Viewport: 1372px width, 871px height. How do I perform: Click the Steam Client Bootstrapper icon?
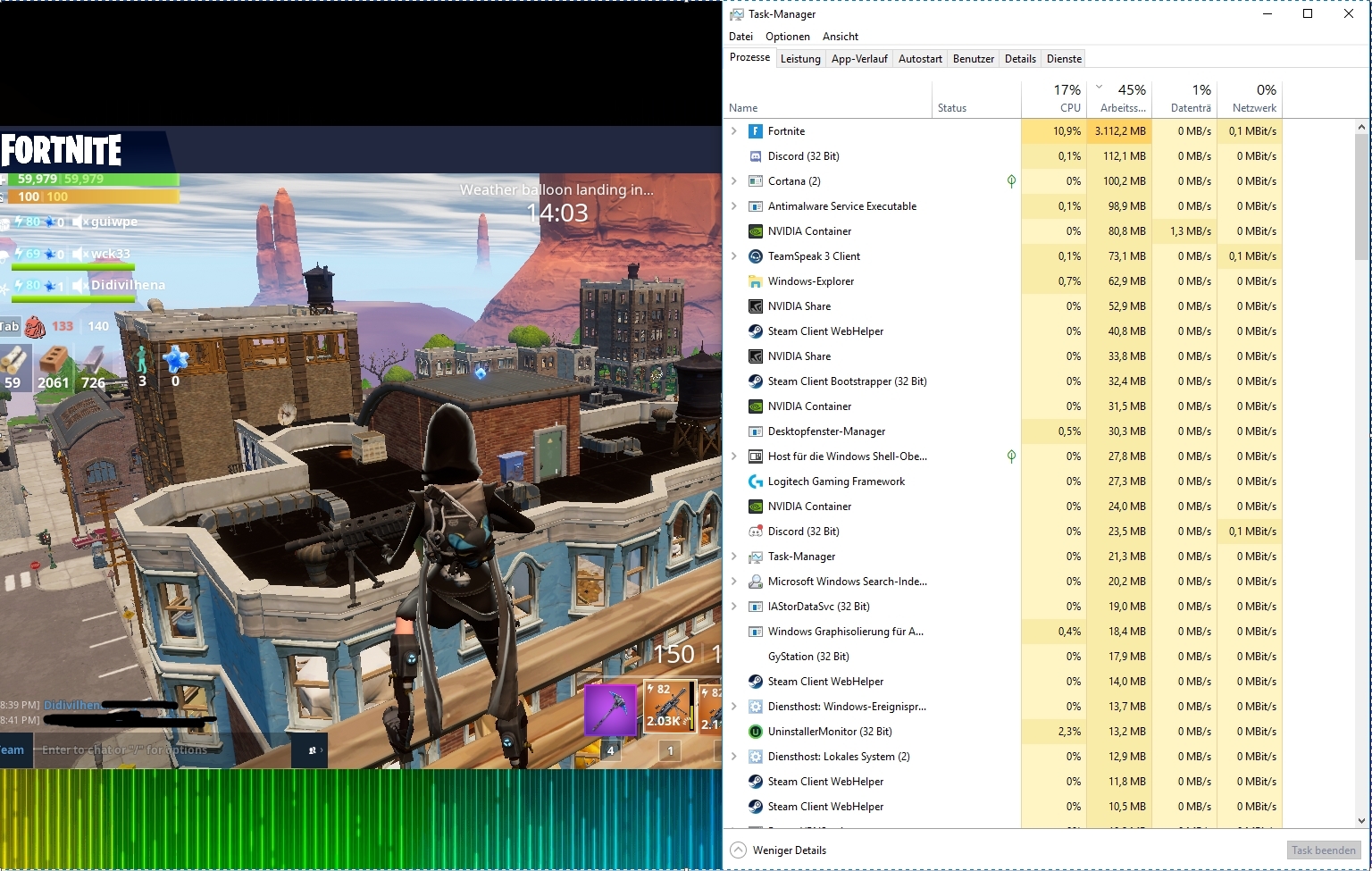(755, 381)
